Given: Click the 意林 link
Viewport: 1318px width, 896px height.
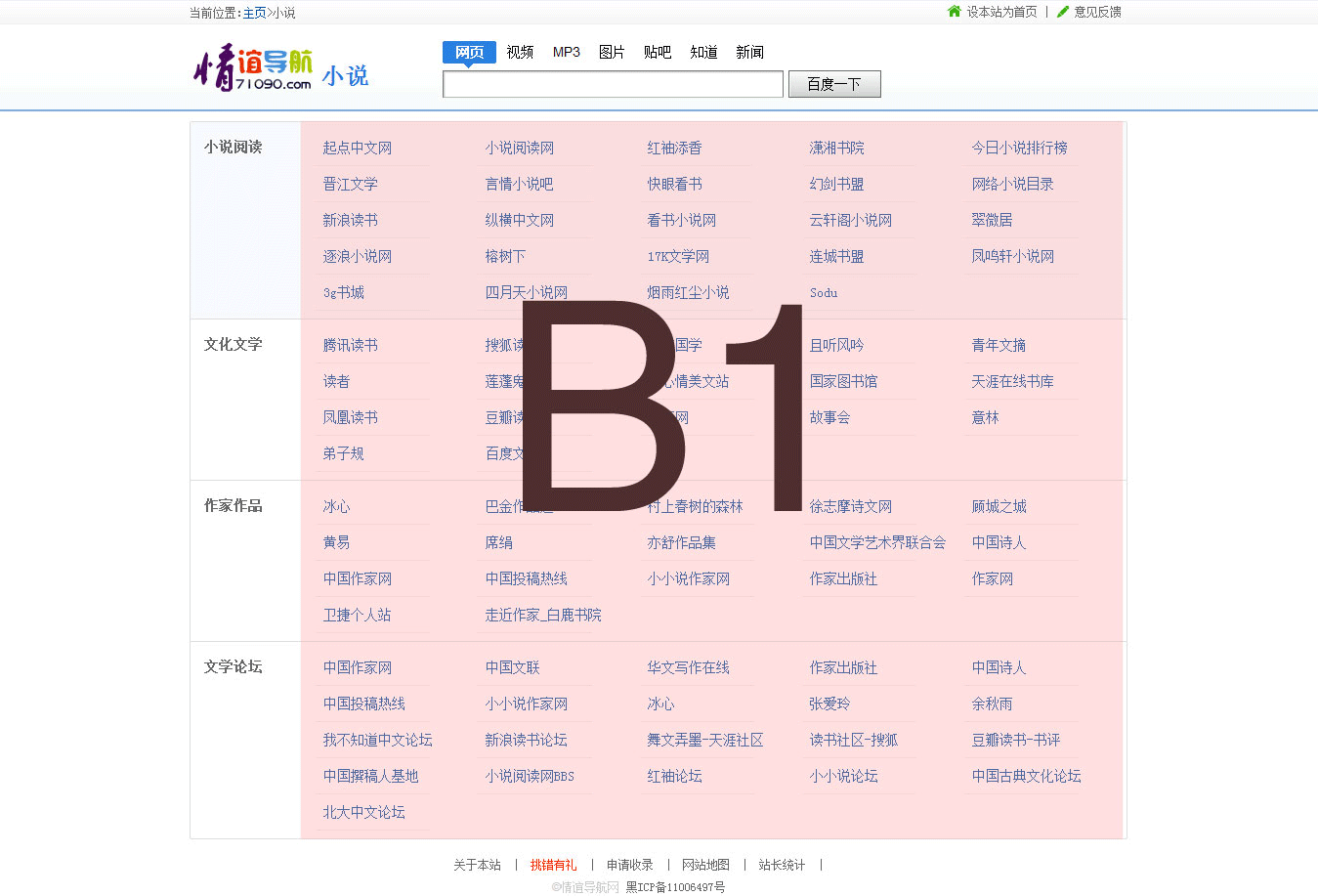Looking at the screenshot, I should tap(986, 417).
